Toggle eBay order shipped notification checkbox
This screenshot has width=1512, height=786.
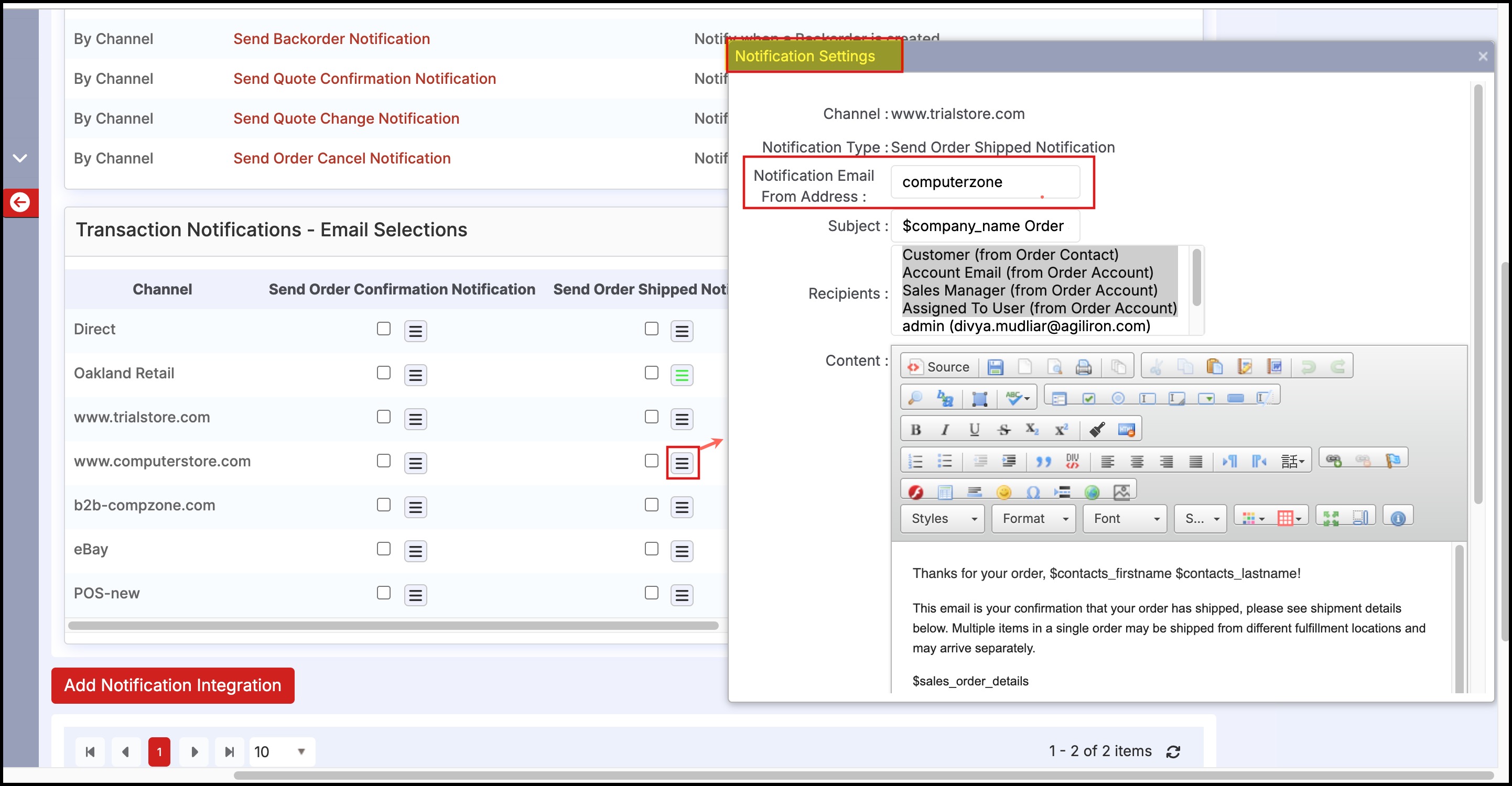tap(651, 549)
